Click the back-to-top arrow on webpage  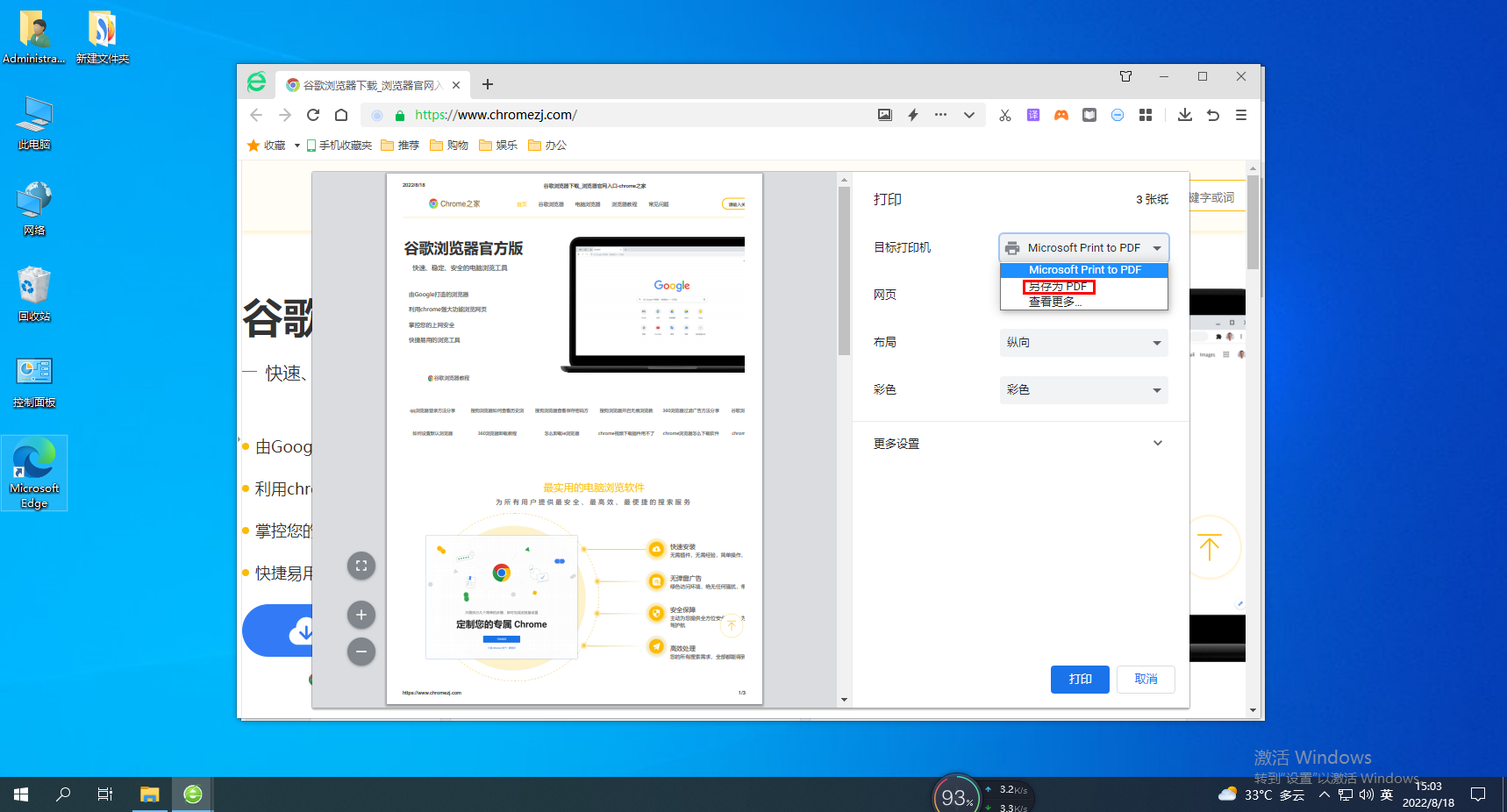pos(1210,547)
